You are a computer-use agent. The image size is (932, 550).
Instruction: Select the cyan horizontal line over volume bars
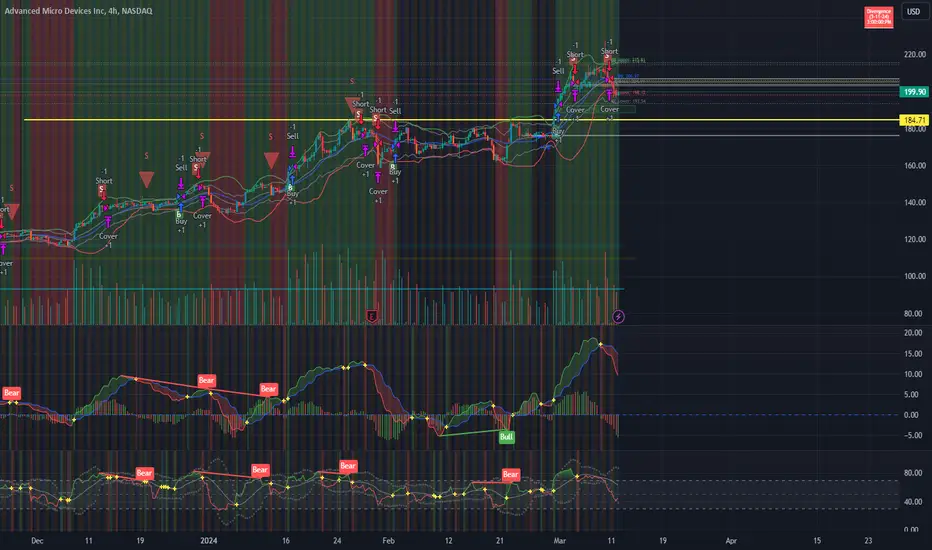(x=312, y=290)
